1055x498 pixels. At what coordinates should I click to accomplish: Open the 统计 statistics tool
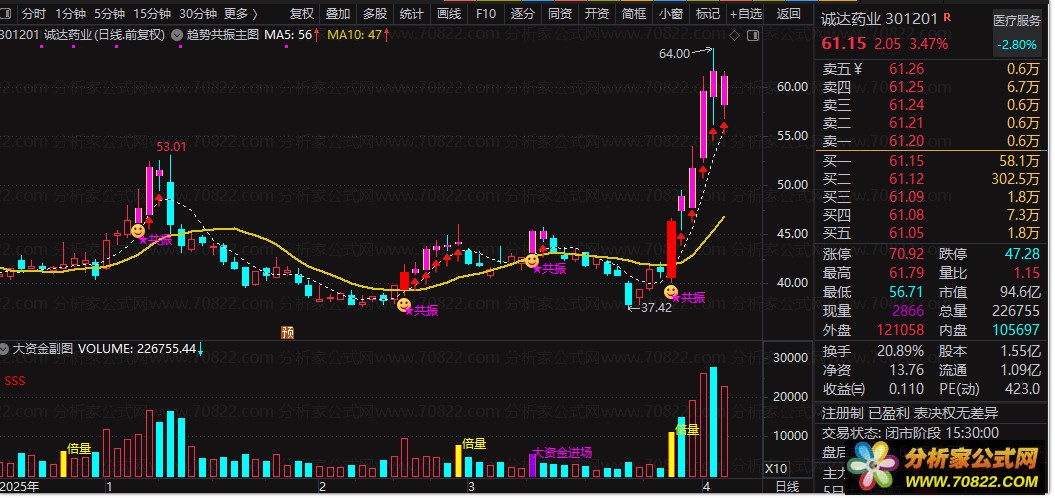click(412, 13)
